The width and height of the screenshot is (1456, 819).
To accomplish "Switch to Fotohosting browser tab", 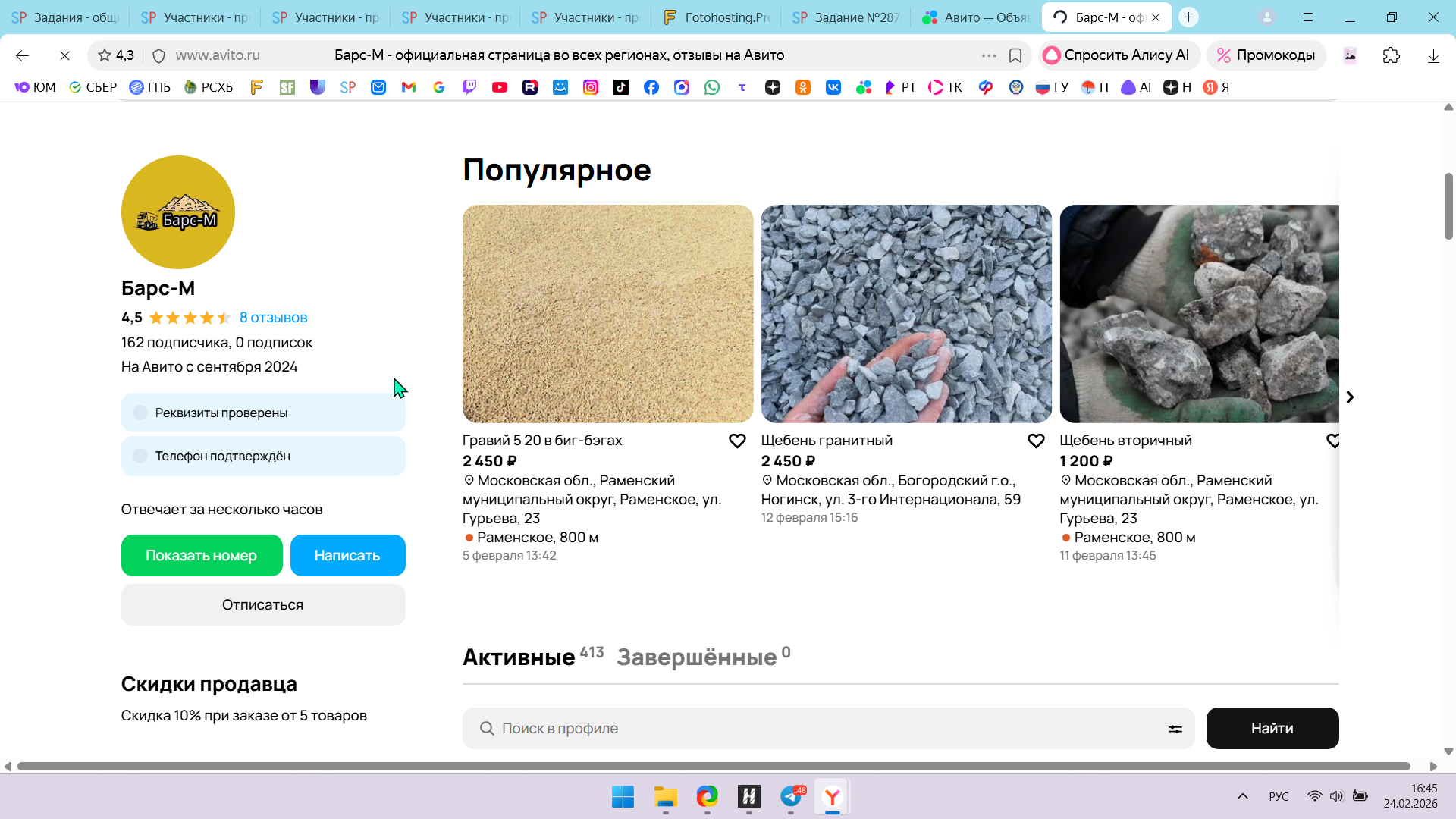I will (716, 17).
